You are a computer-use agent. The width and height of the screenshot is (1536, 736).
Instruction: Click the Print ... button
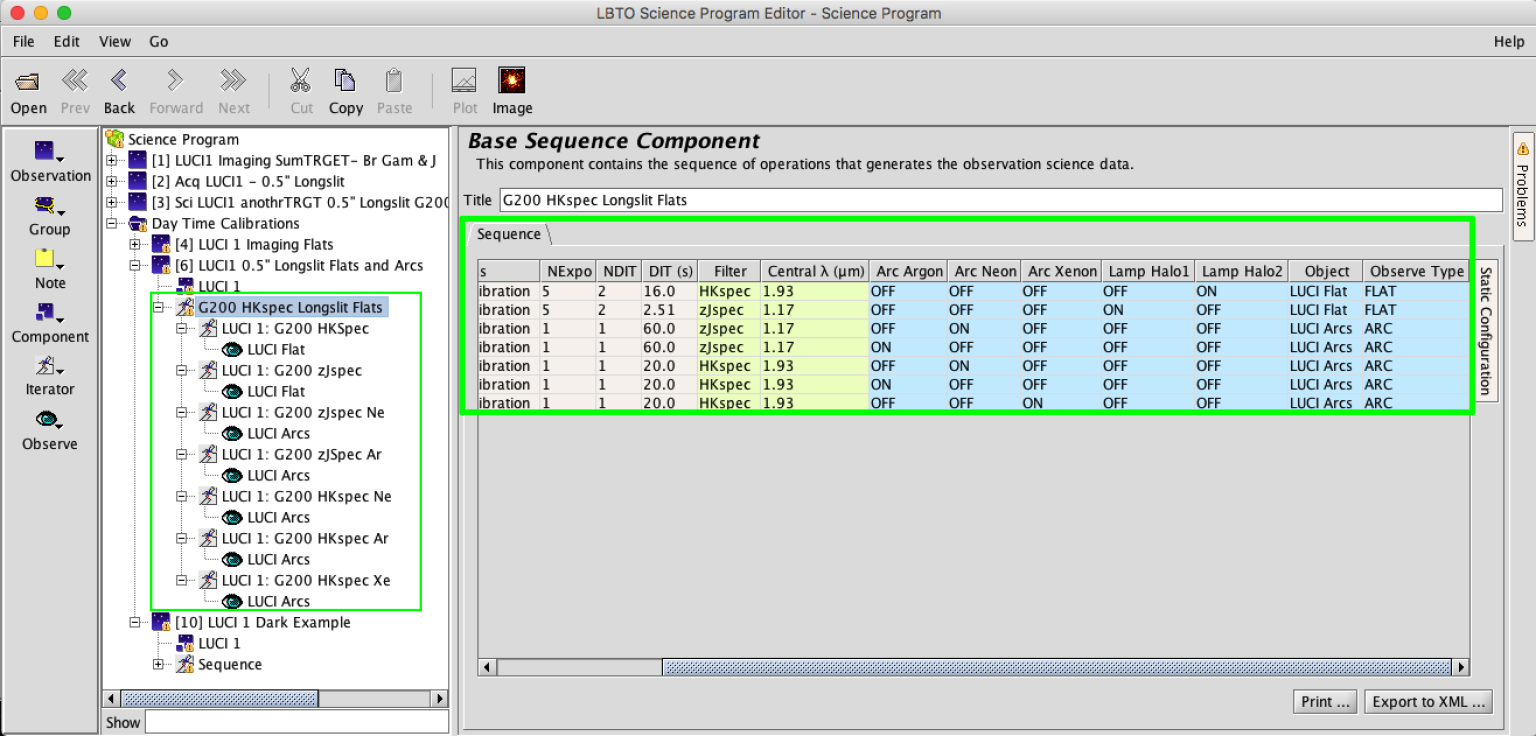pyautogui.click(x=1325, y=701)
